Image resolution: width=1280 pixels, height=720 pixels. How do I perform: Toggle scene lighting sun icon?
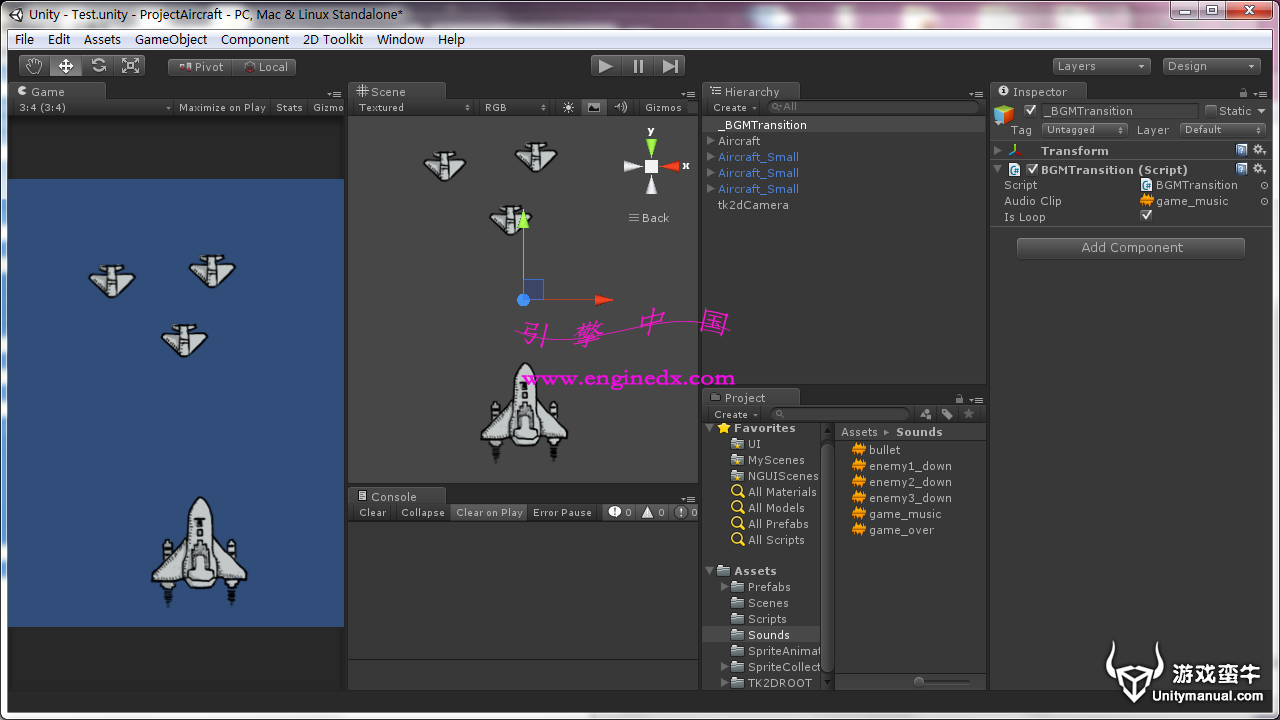click(568, 108)
